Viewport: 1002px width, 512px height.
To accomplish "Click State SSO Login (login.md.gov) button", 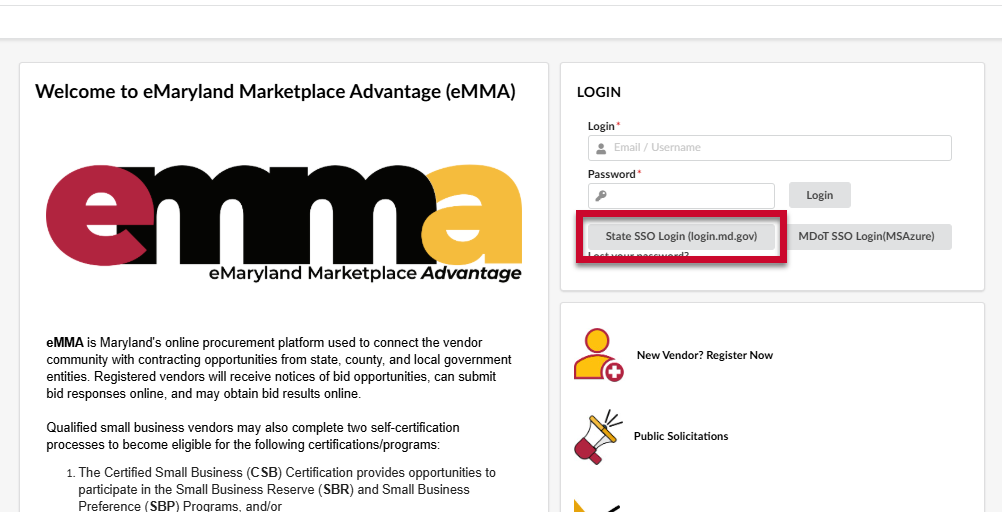I will (681, 237).
